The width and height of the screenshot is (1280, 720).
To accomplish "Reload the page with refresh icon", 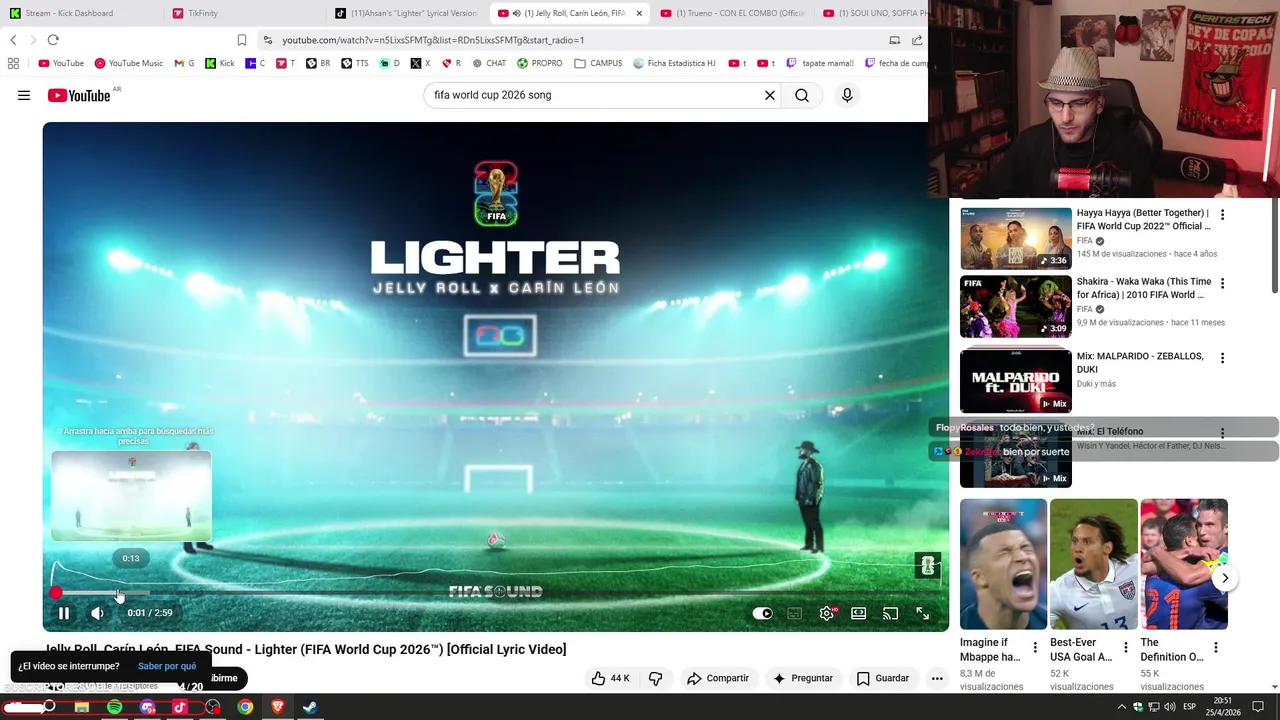I will tap(53, 40).
